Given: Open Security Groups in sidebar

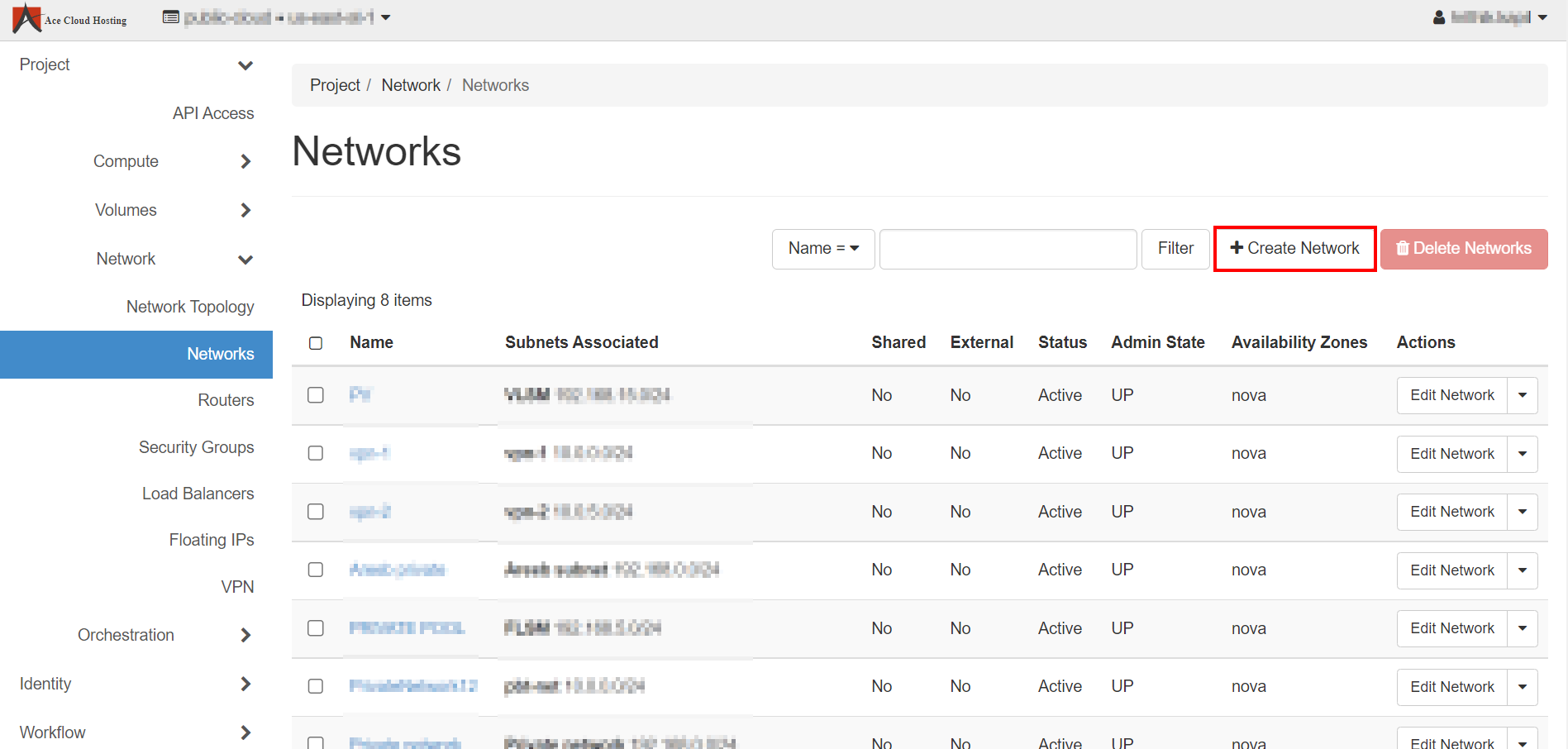Looking at the screenshot, I should (196, 447).
